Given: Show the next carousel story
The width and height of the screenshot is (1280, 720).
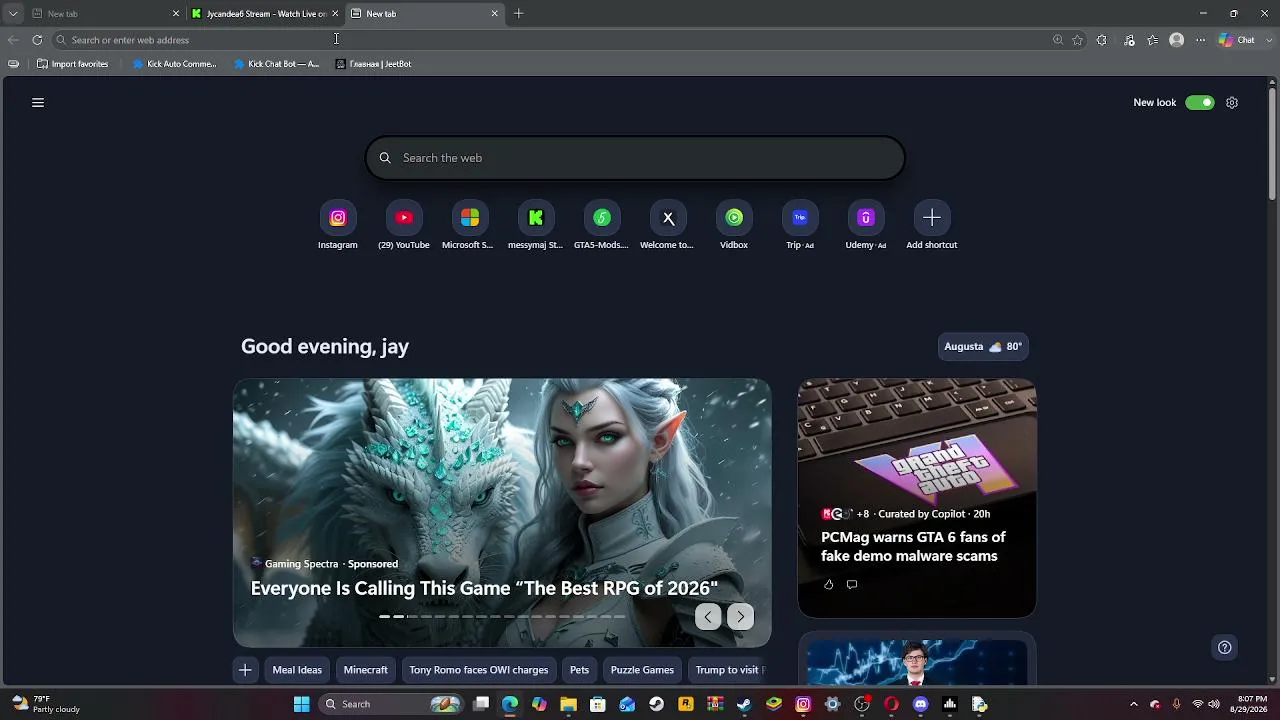Looking at the screenshot, I should (x=740, y=617).
